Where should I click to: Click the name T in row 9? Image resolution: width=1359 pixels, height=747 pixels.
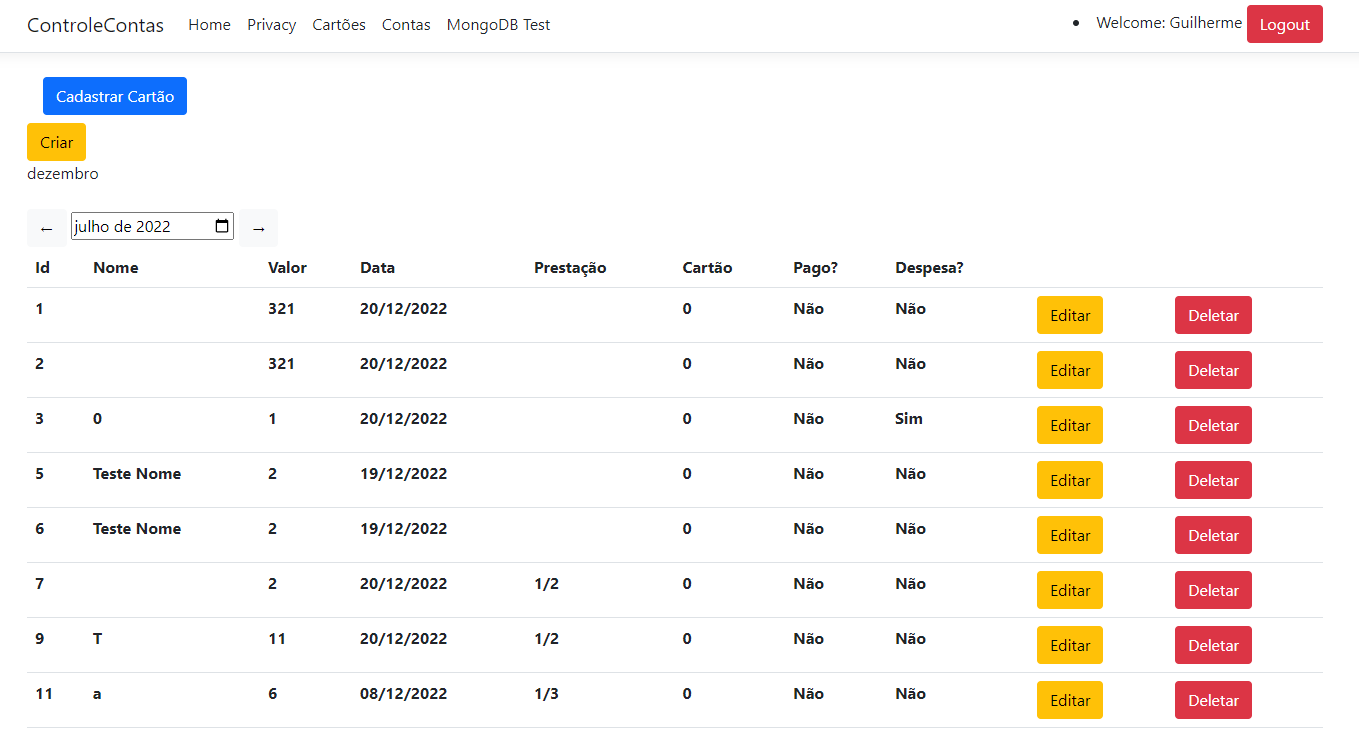click(97, 639)
